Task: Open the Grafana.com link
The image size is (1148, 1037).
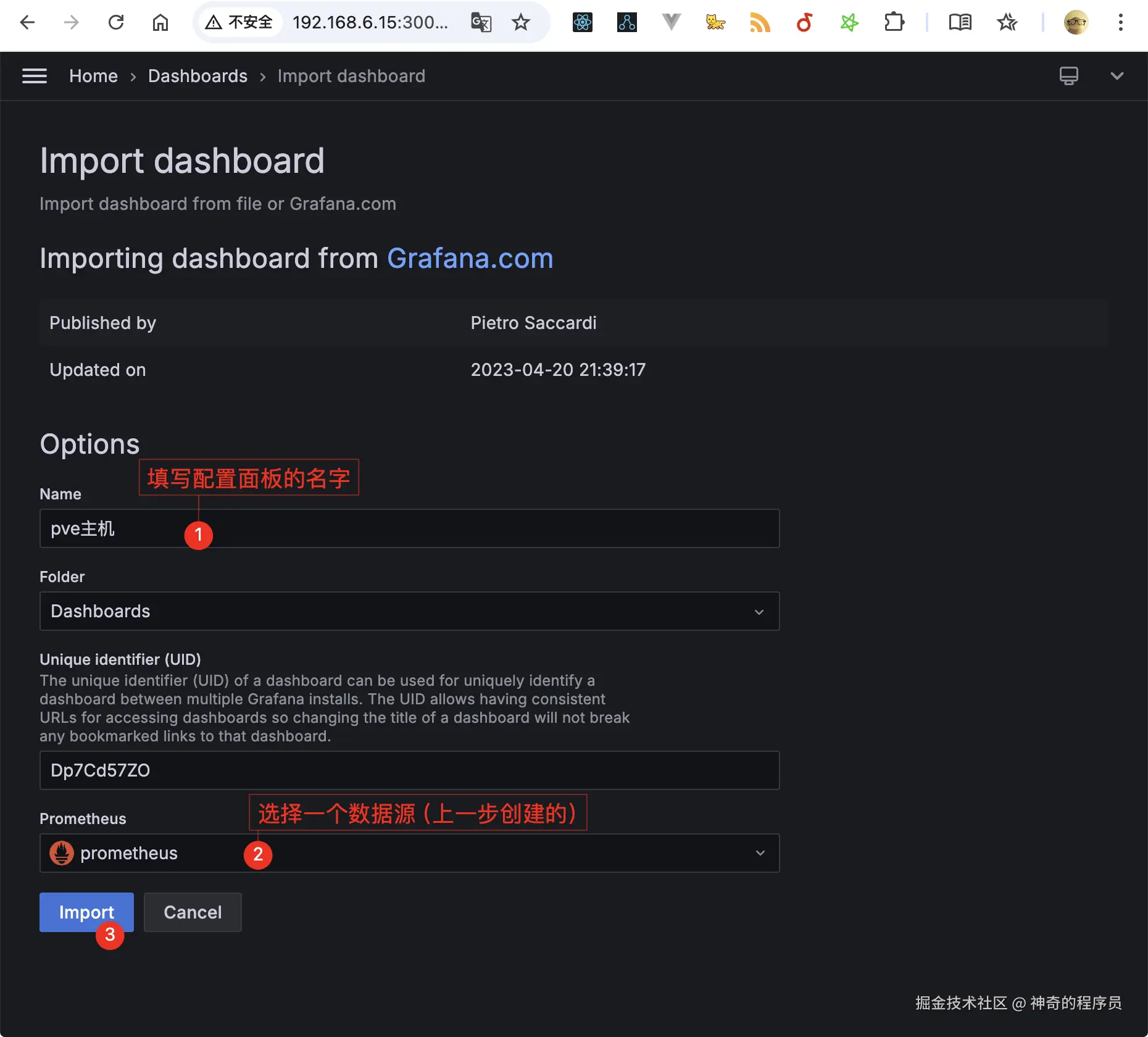Action: pyautogui.click(x=470, y=258)
